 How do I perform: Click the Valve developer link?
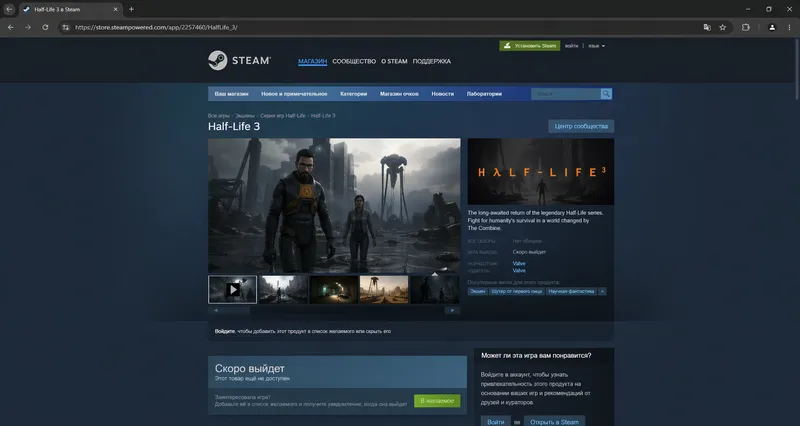[519, 263]
